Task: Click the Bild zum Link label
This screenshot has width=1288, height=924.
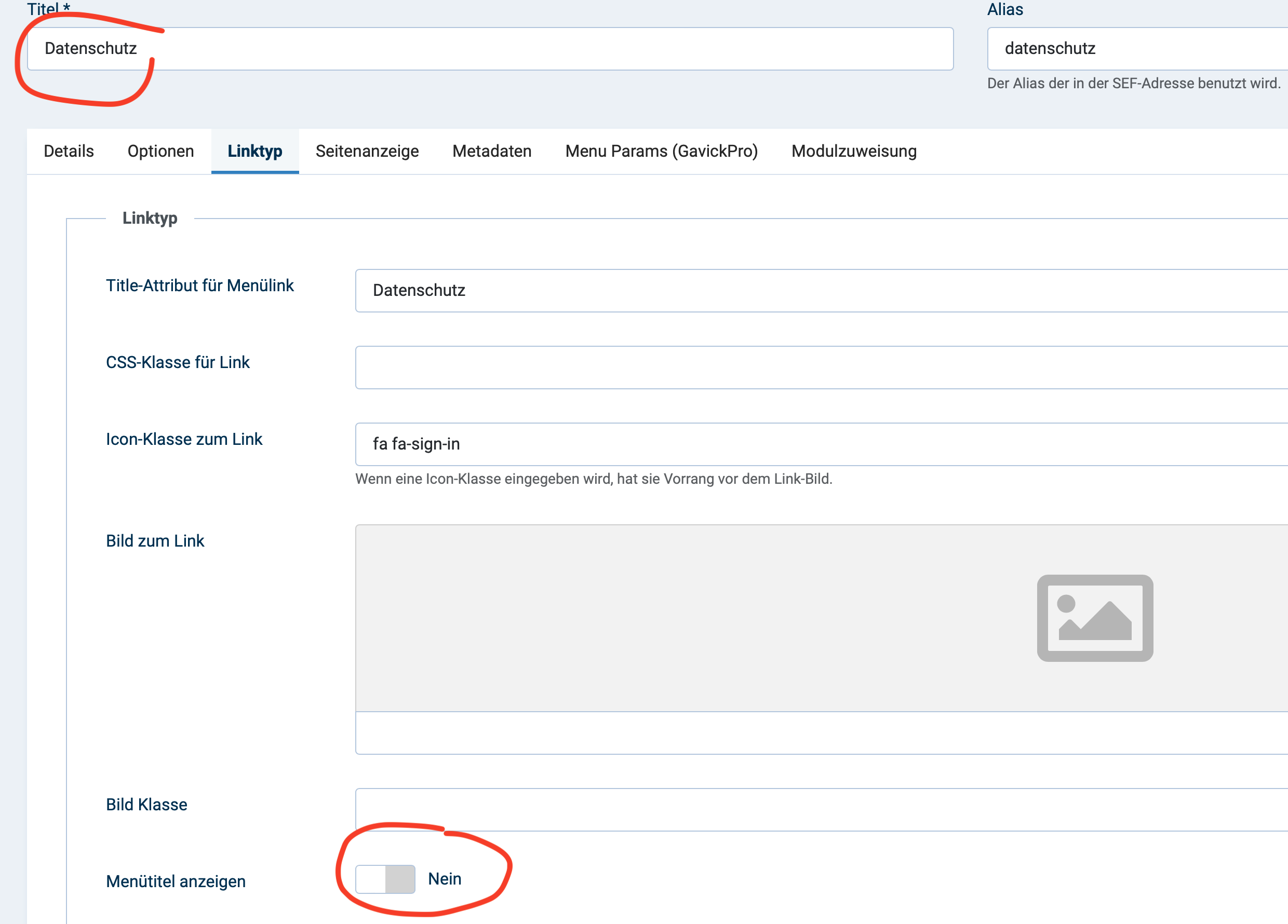Action: (x=154, y=540)
